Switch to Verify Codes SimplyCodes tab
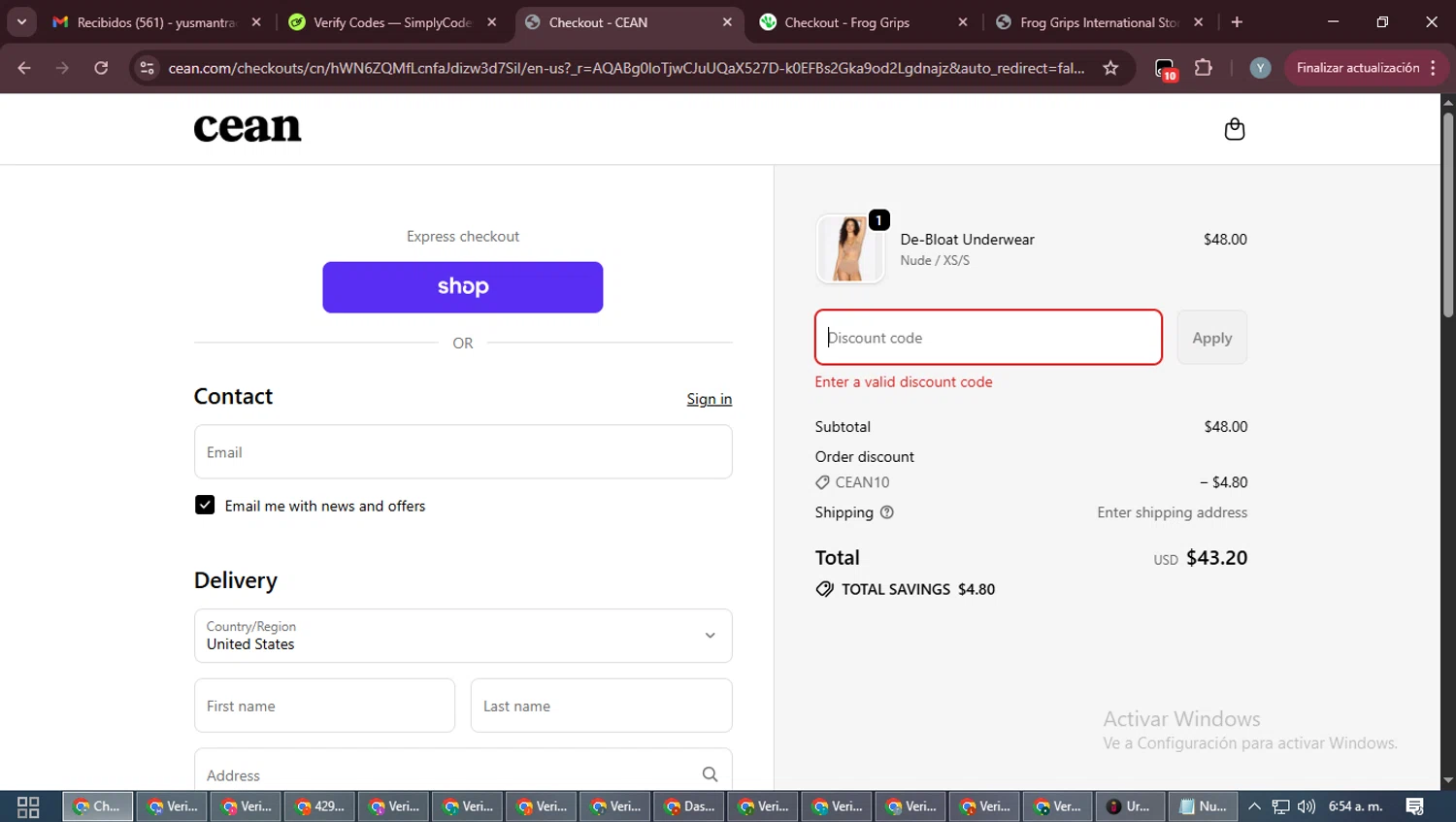Image resolution: width=1456 pixels, height=822 pixels. point(392,22)
